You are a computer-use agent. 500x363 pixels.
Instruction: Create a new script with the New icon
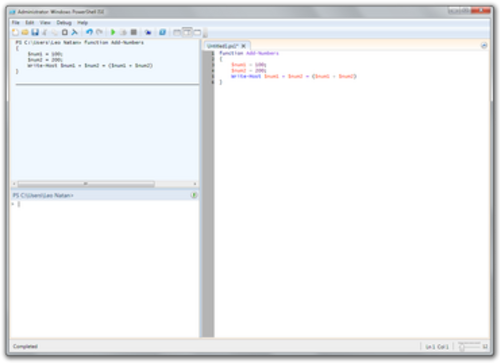15,32
